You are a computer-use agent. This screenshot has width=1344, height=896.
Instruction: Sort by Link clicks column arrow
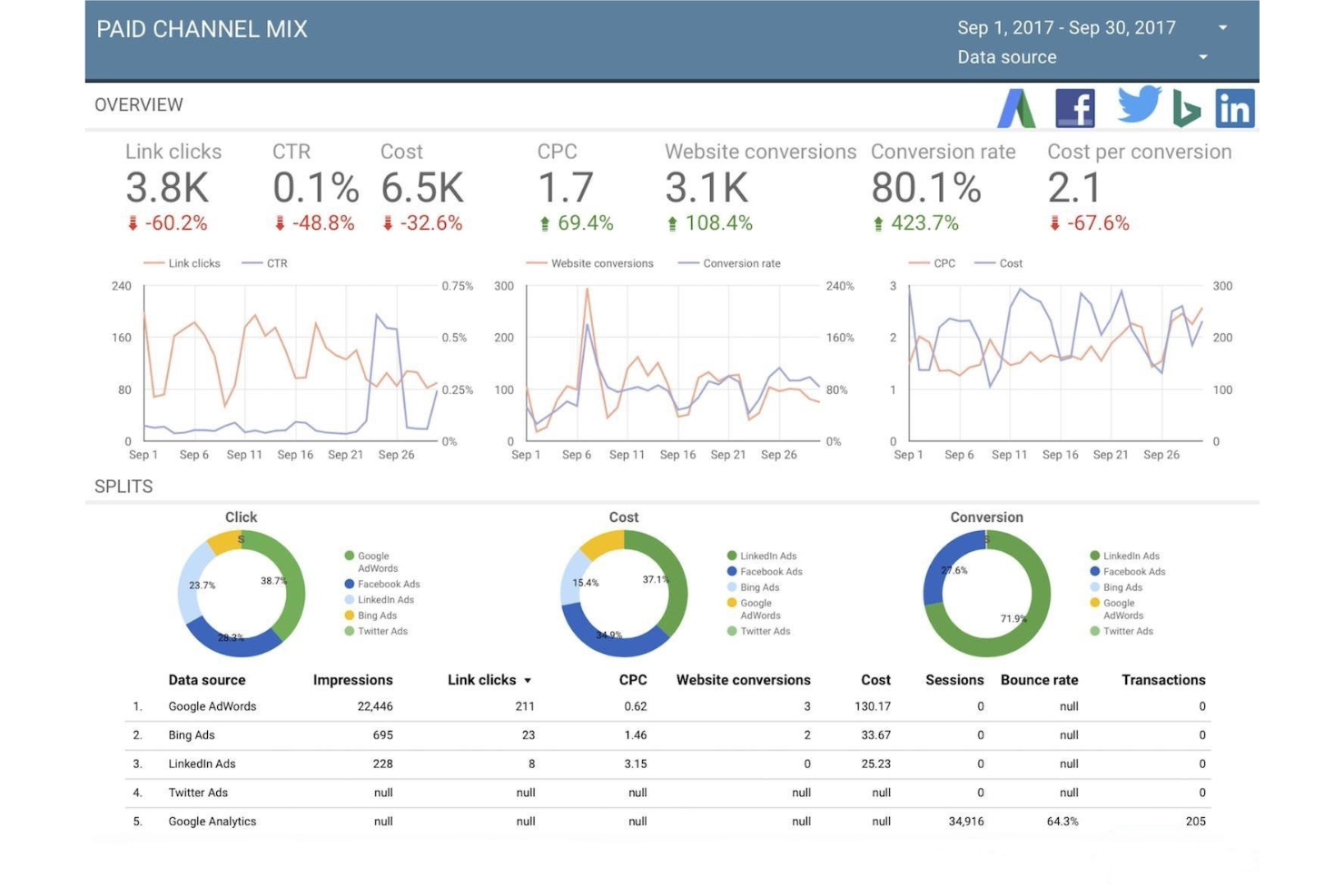tap(528, 681)
